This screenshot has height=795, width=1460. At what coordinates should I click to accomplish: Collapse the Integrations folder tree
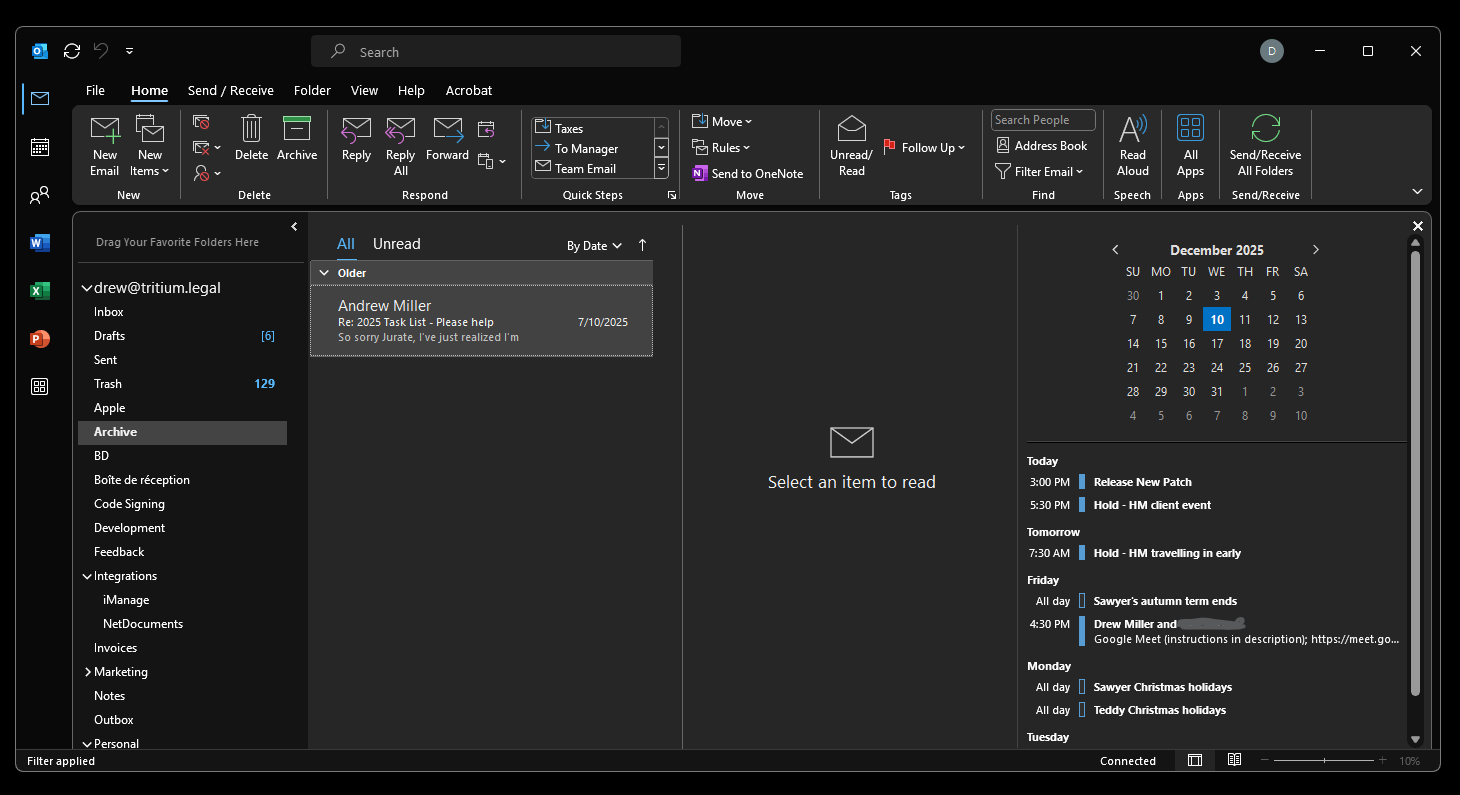point(87,576)
